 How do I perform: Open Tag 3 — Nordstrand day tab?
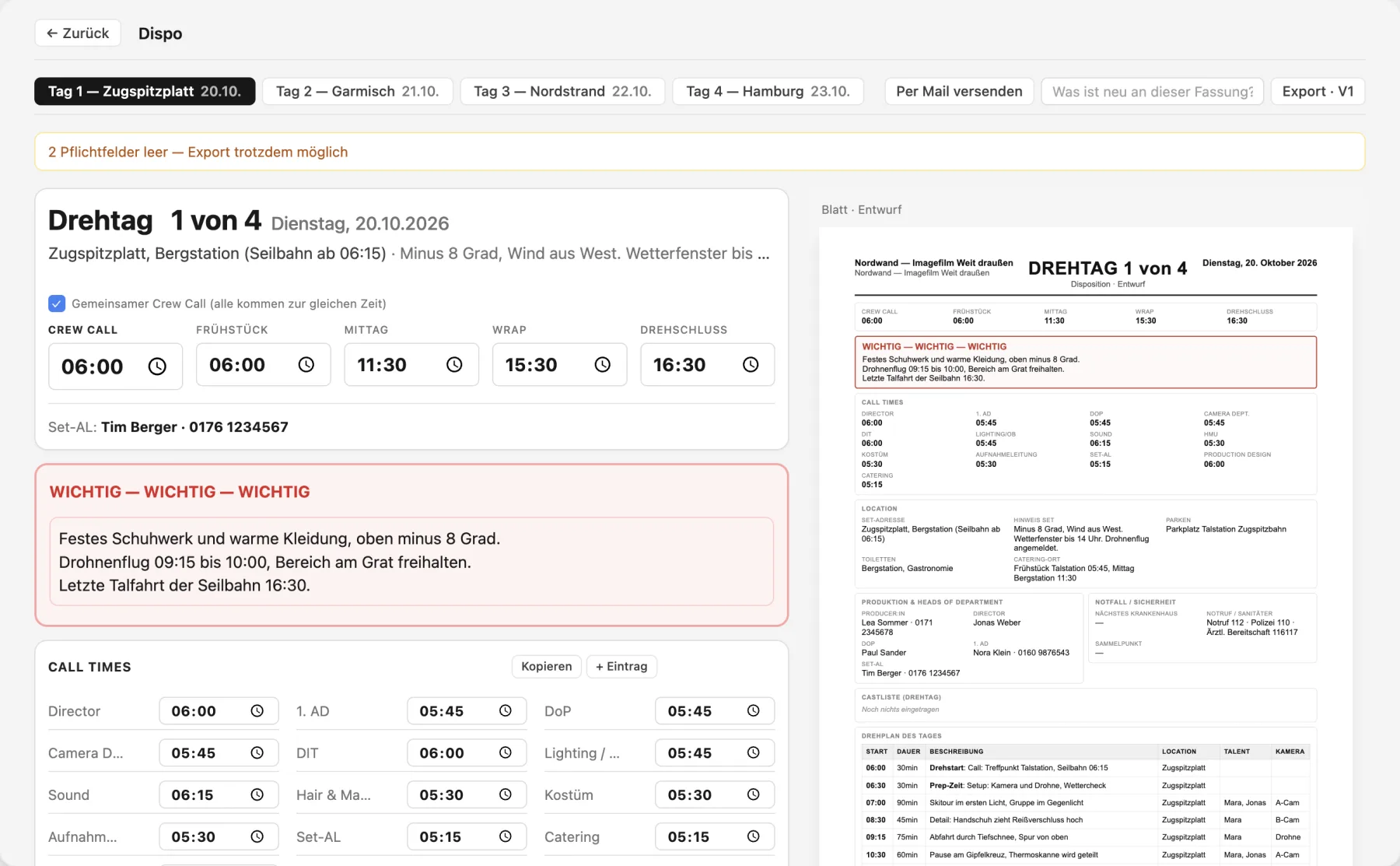[562, 92]
